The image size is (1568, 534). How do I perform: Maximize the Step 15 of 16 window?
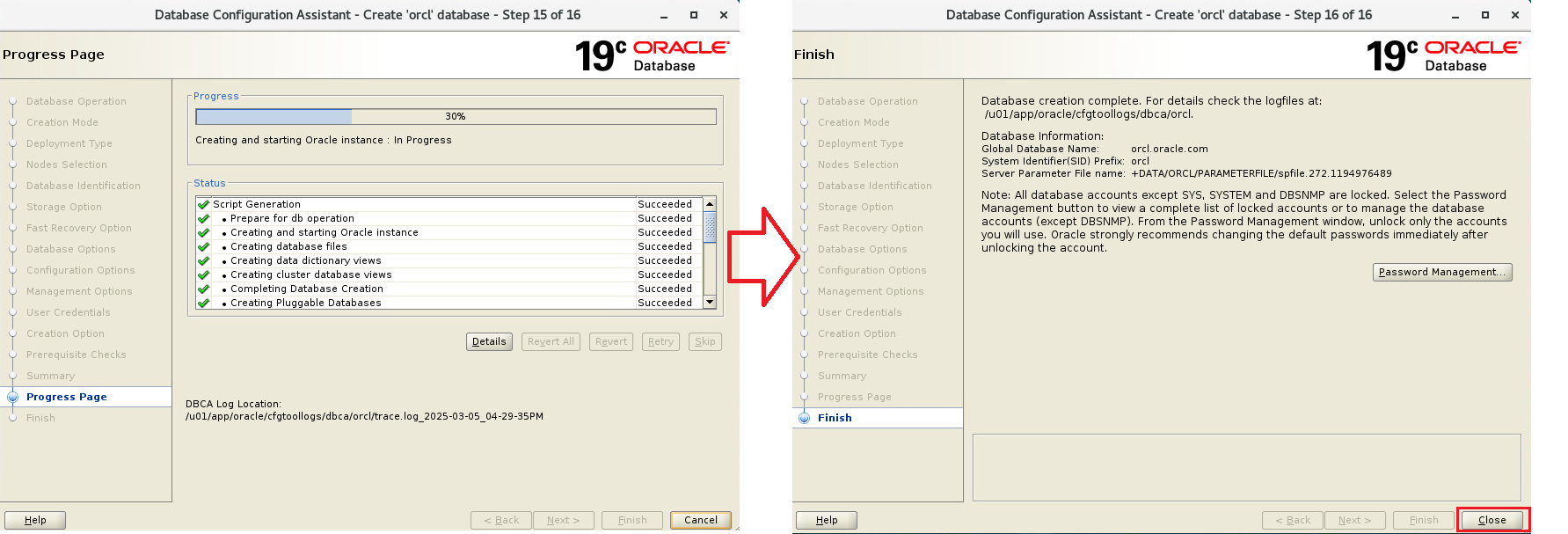(694, 15)
